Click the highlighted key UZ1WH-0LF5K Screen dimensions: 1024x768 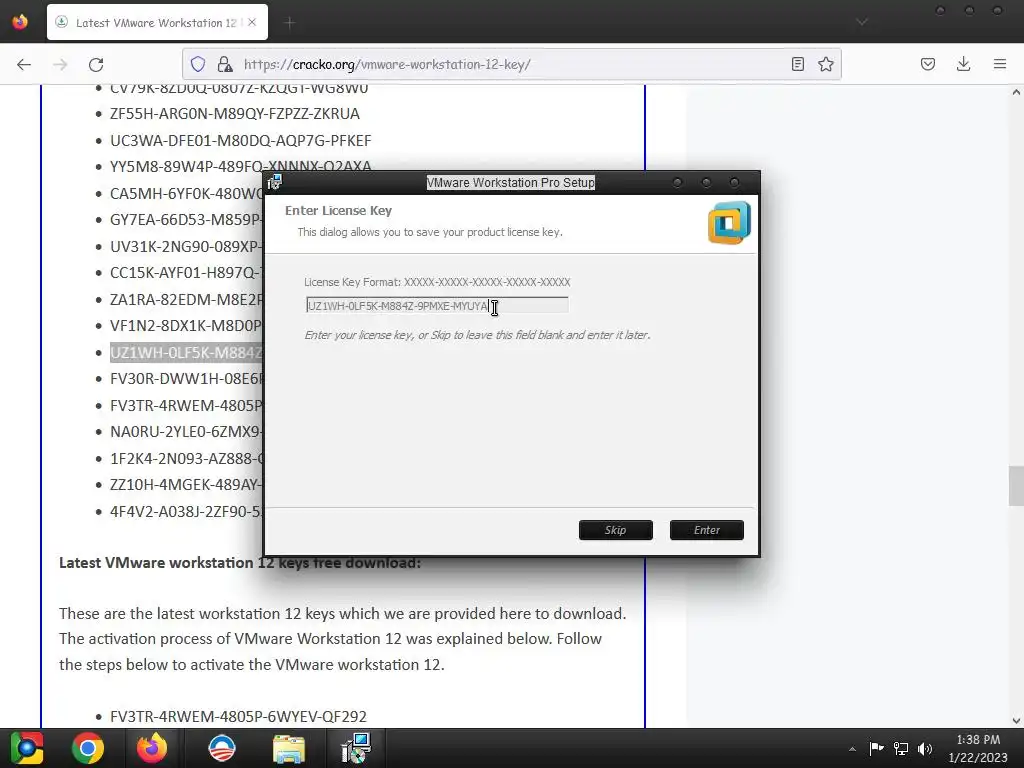click(x=186, y=353)
